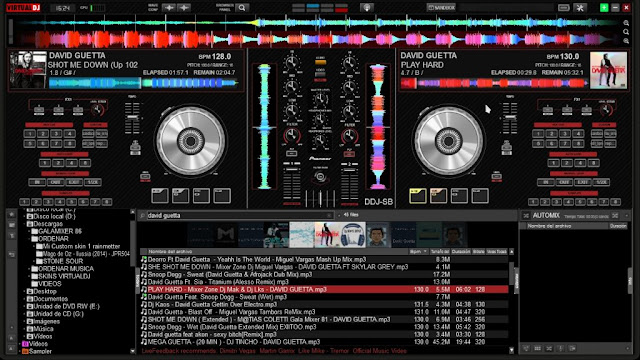Click right deck hot cue 4 button

[578, 133]
